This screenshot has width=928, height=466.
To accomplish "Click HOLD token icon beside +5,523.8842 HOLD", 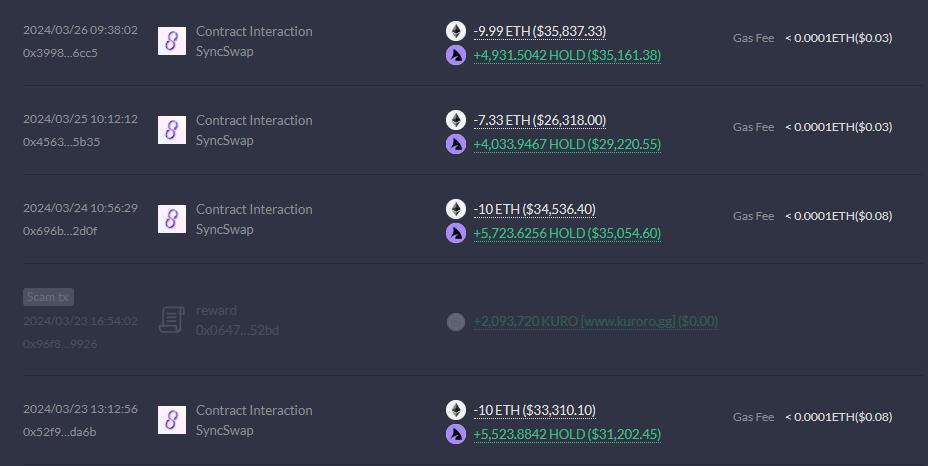I will tap(456, 434).
